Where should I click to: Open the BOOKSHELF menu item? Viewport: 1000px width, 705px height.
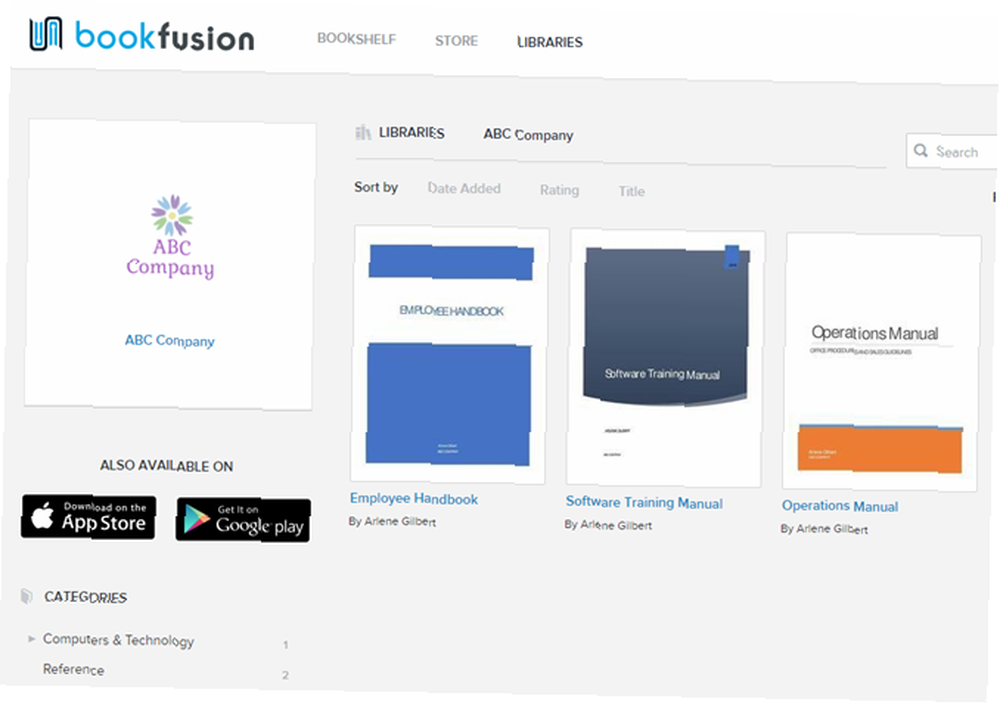tap(357, 39)
